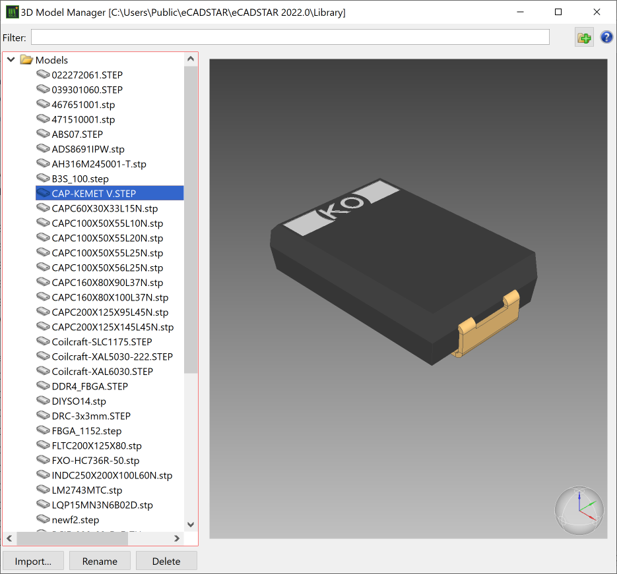This screenshot has width=617, height=574.
Task: Select Coilcraft-XAL6030.STEP model
Action: [102, 371]
